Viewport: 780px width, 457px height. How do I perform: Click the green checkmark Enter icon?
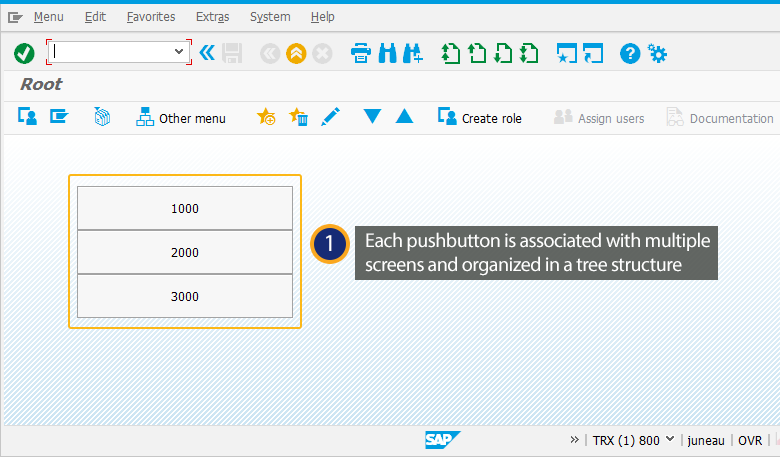24,53
